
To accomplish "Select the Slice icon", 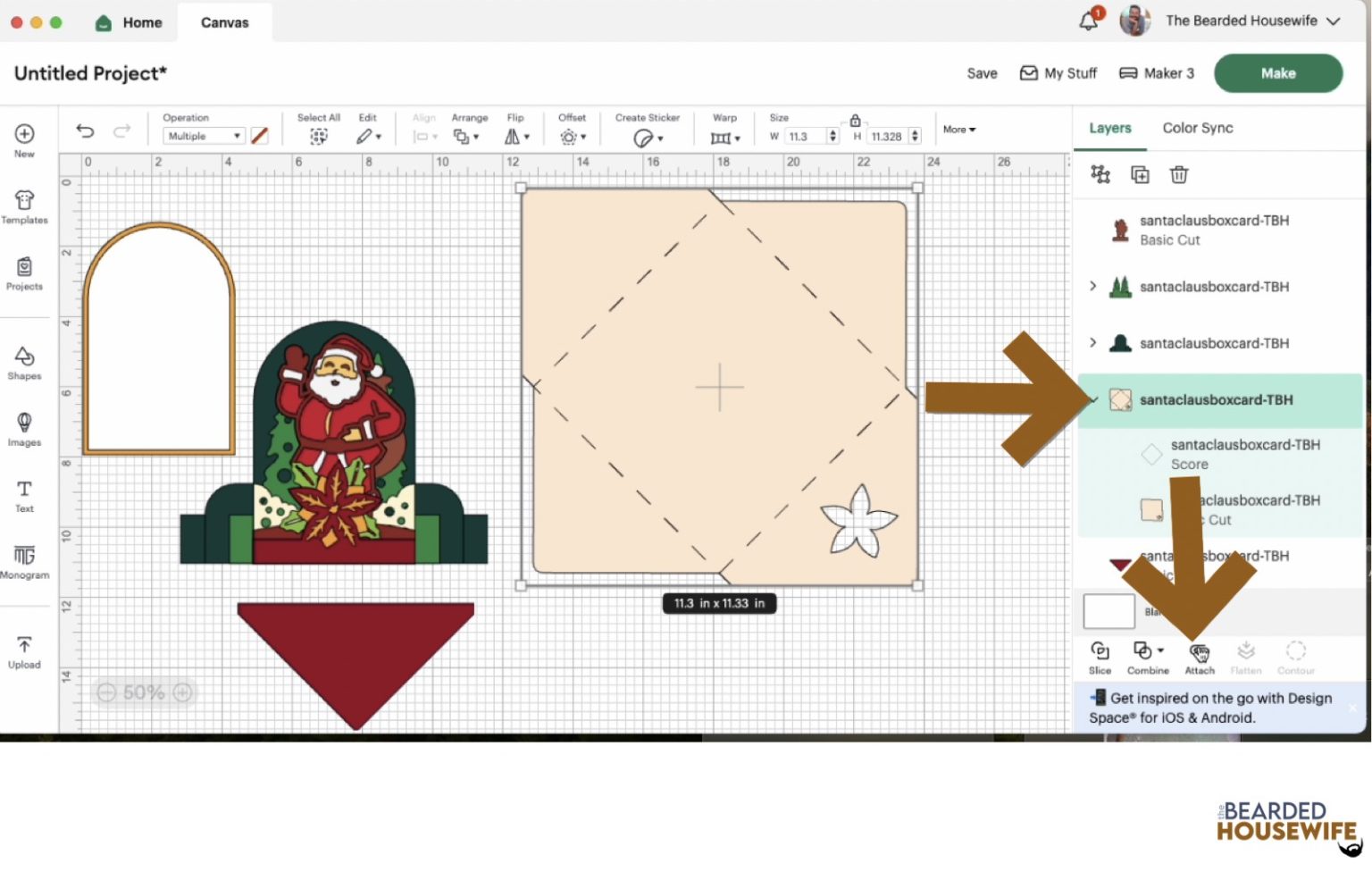I will 1100,655.
